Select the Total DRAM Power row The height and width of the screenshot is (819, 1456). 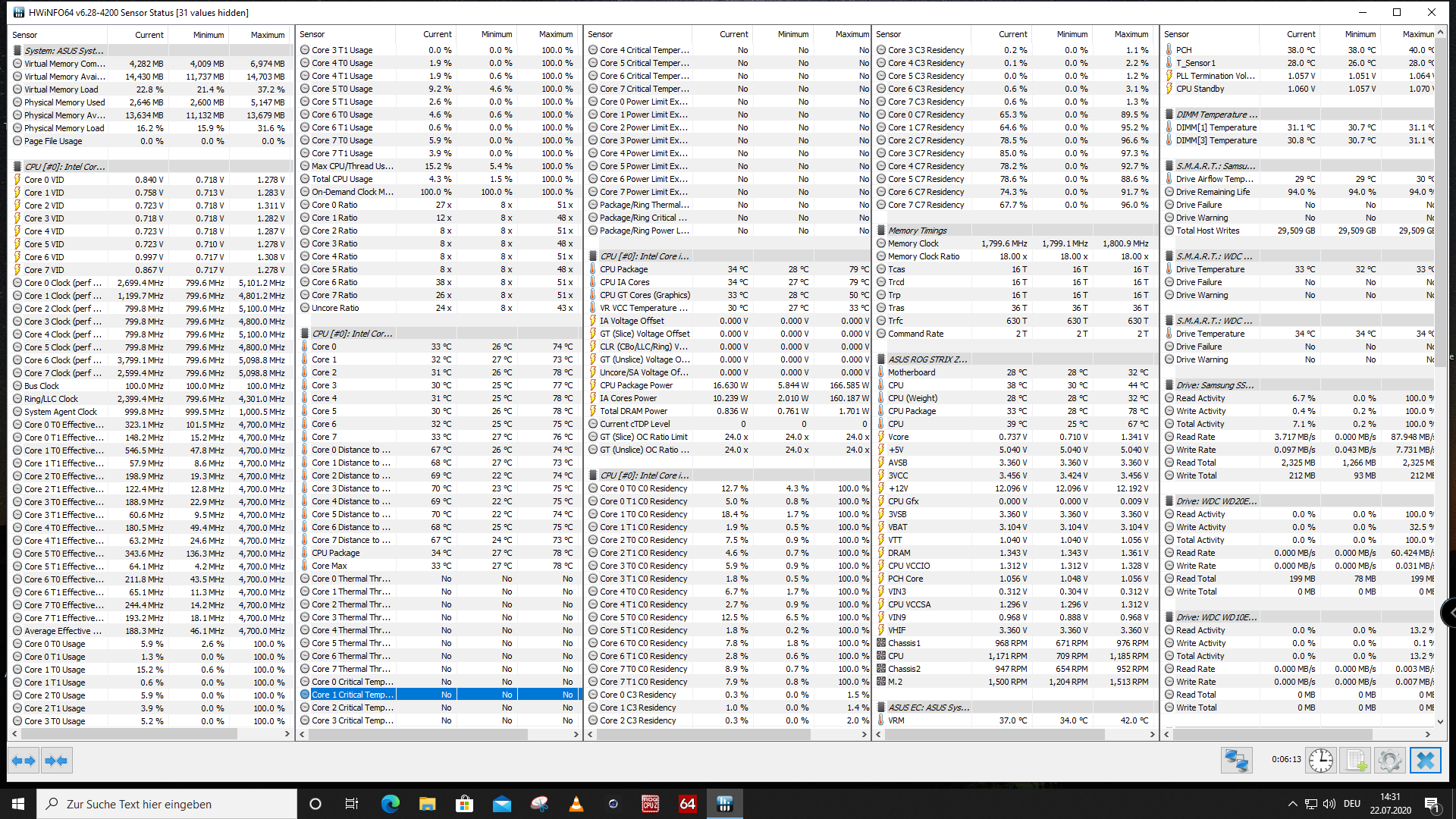pos(730,411)
